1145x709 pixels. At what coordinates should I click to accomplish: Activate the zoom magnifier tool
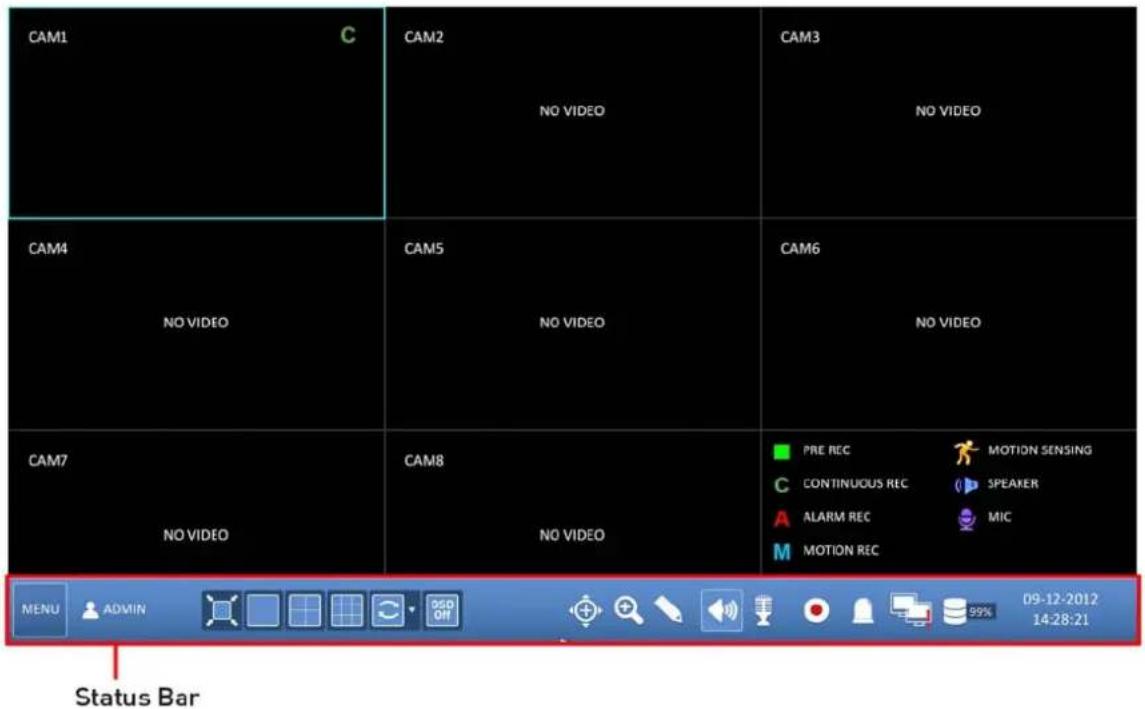628,610
